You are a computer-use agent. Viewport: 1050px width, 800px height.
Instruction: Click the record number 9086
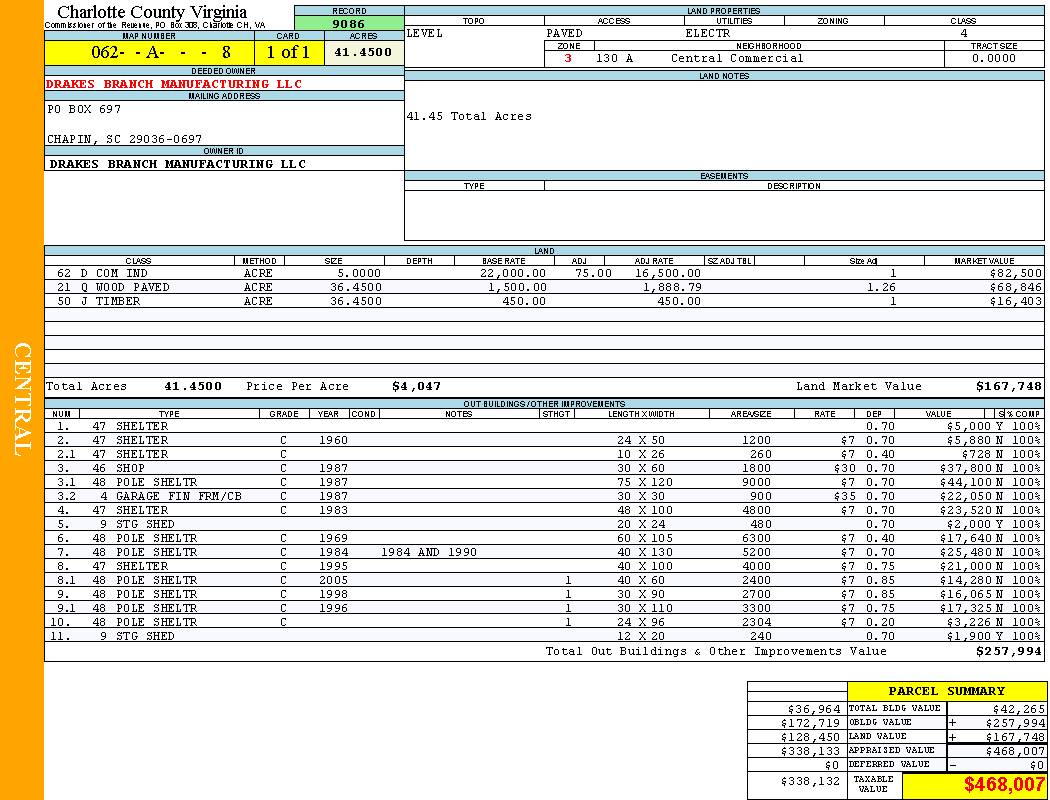(349, 24)
